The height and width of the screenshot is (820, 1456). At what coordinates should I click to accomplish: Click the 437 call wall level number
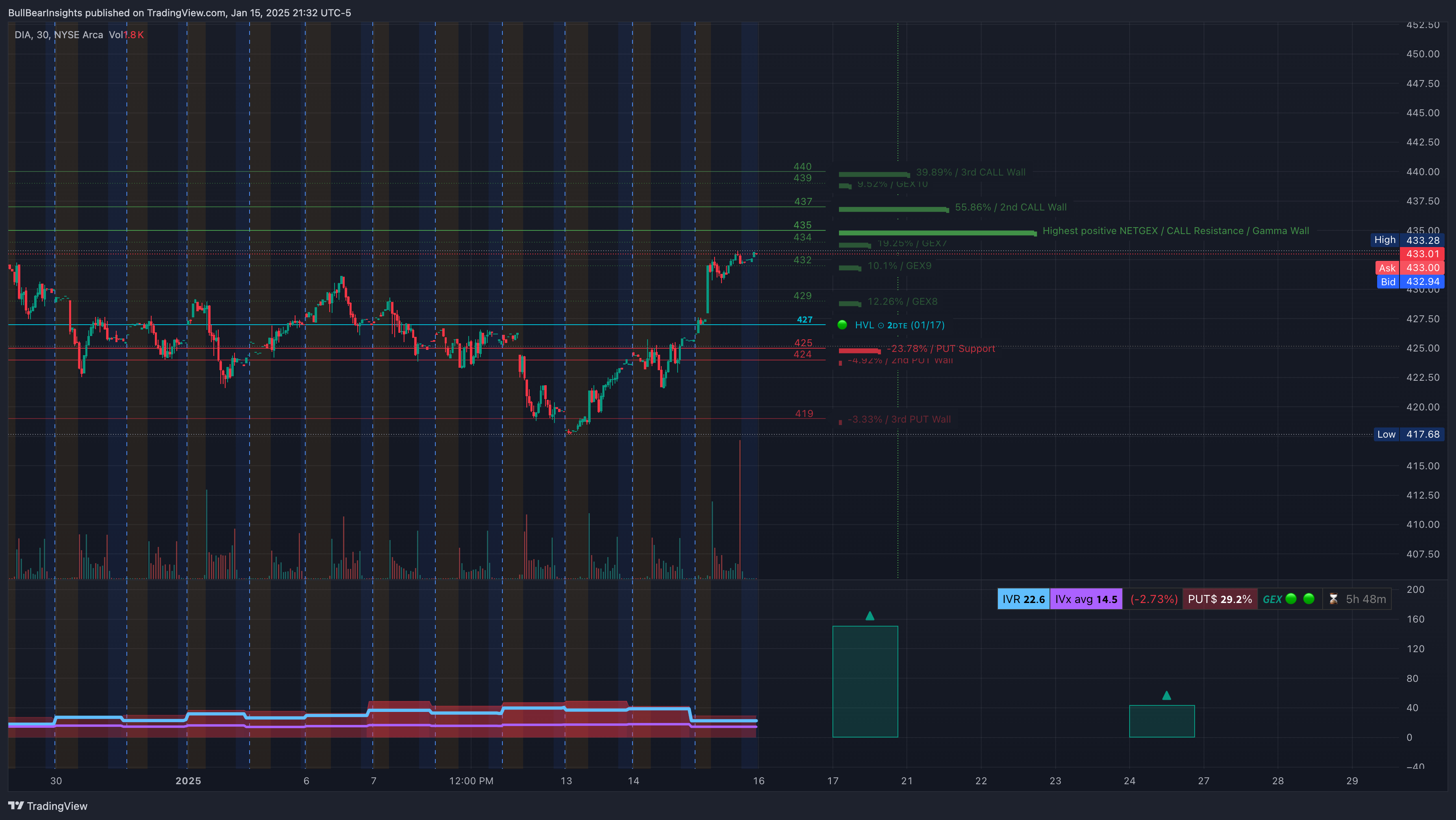coord(803,201)
